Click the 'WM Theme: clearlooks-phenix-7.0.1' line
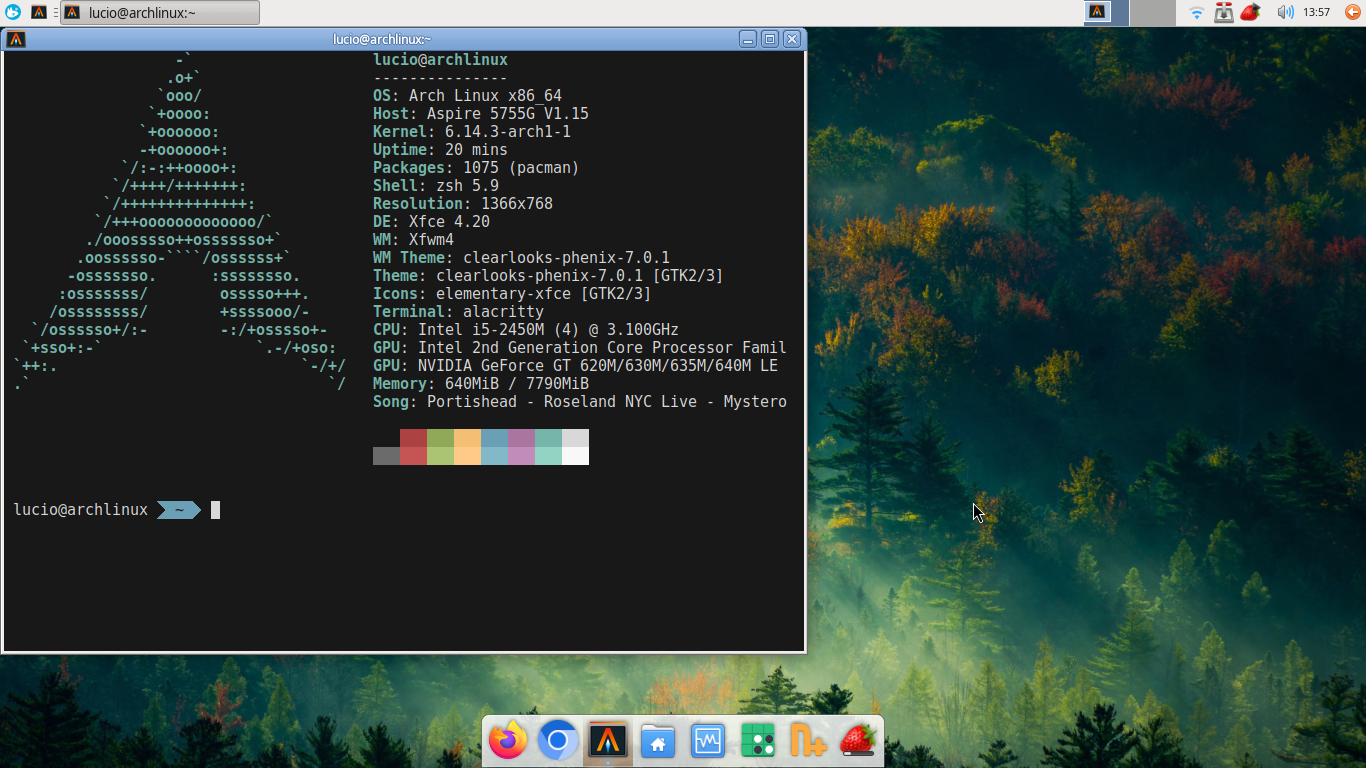This screenshot has height=768, width=1366. (521, 258)
